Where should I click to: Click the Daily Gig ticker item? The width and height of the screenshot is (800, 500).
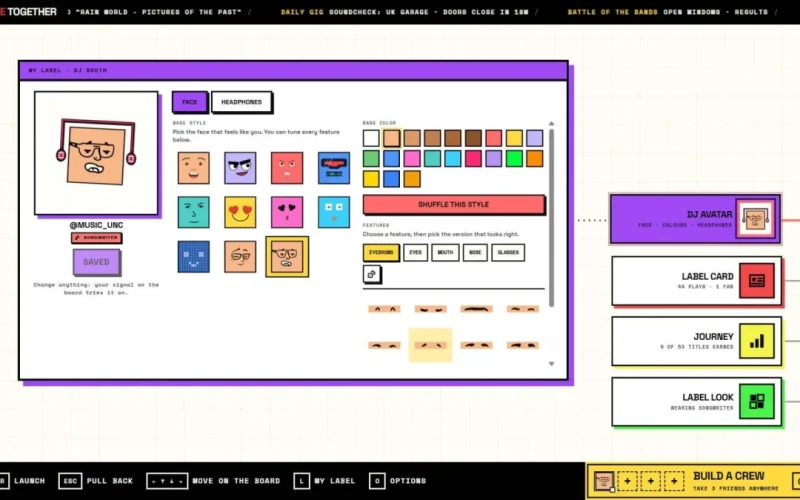point(405,12)
